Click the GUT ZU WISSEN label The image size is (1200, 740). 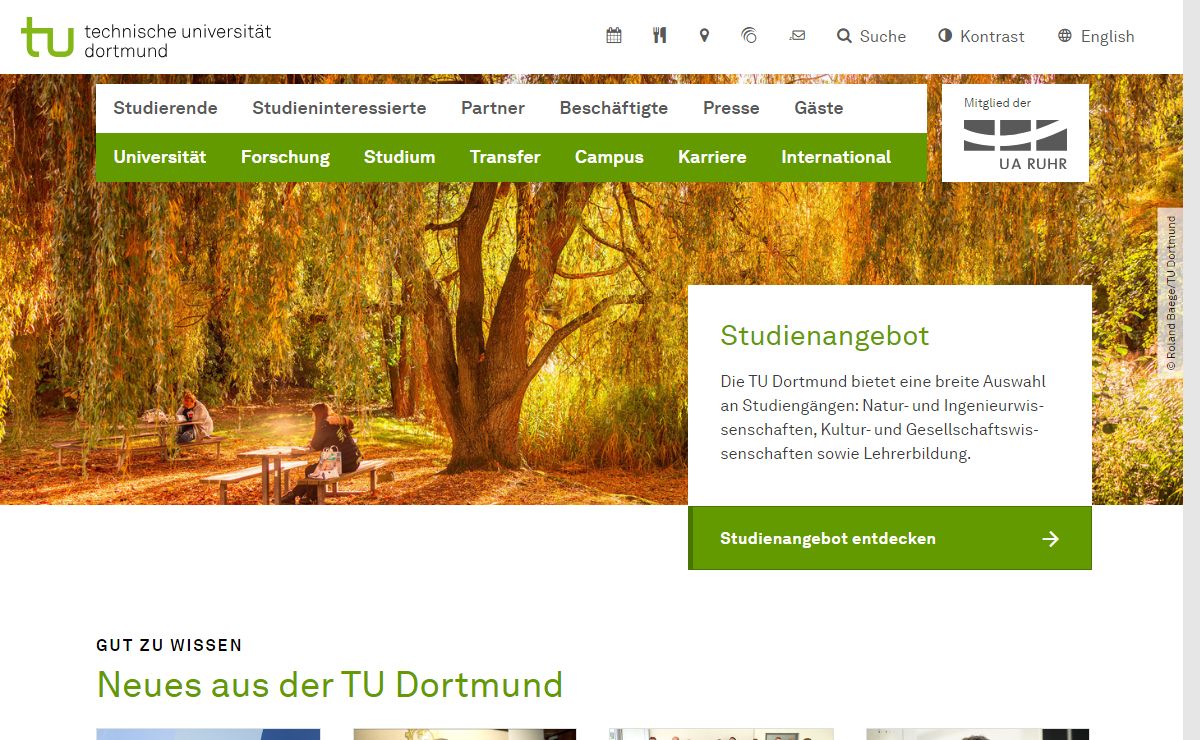click(x=169, y=645)
